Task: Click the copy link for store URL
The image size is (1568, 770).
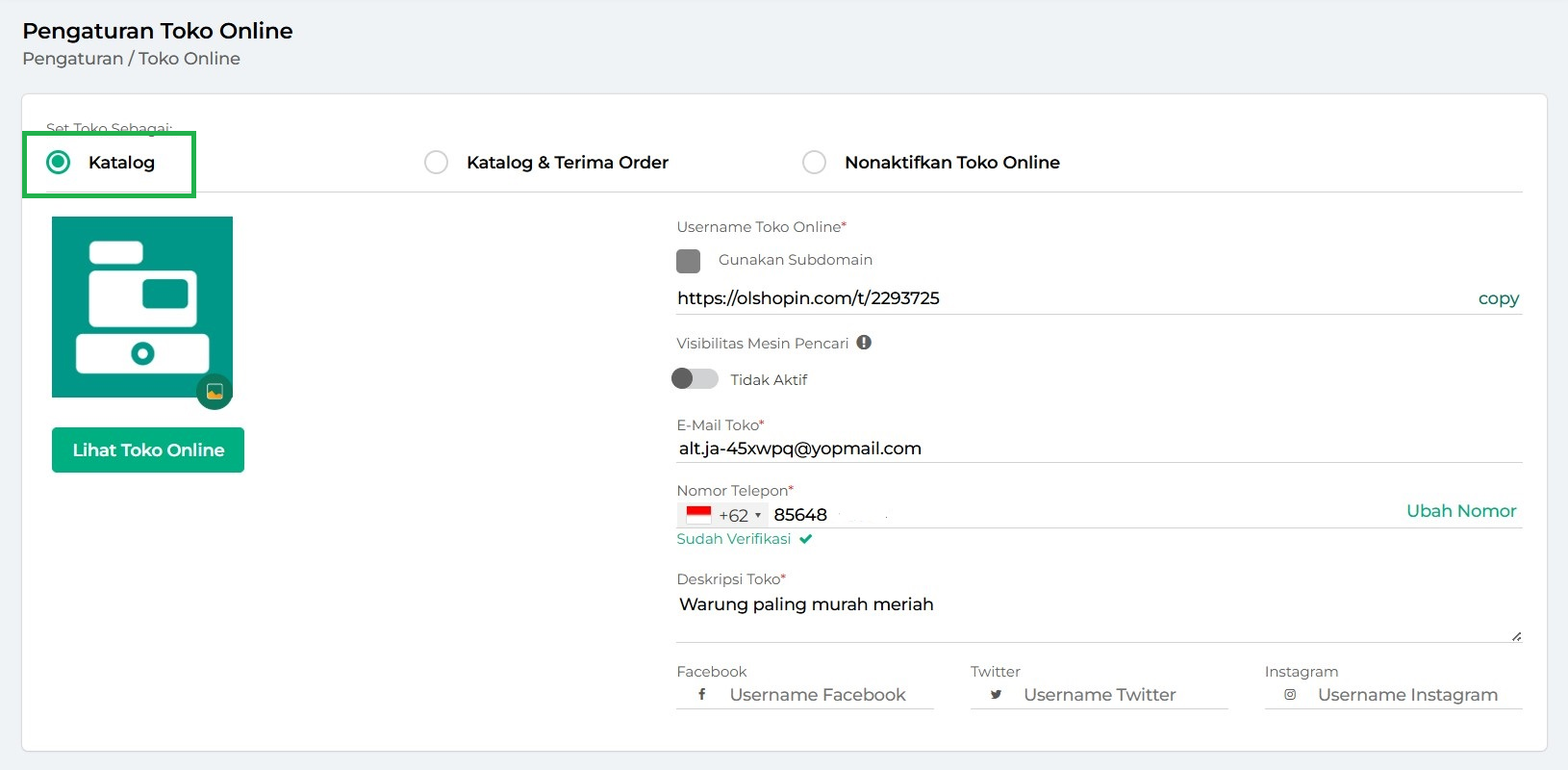Action: [x=1498, y=298]
